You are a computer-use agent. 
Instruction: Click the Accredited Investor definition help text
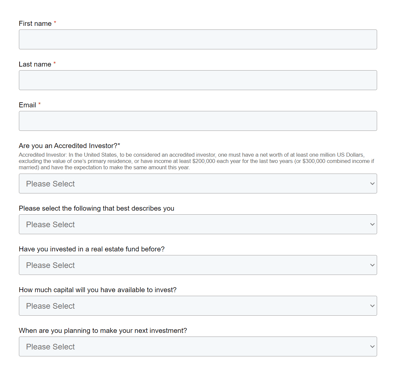click(x=197, y=161)
